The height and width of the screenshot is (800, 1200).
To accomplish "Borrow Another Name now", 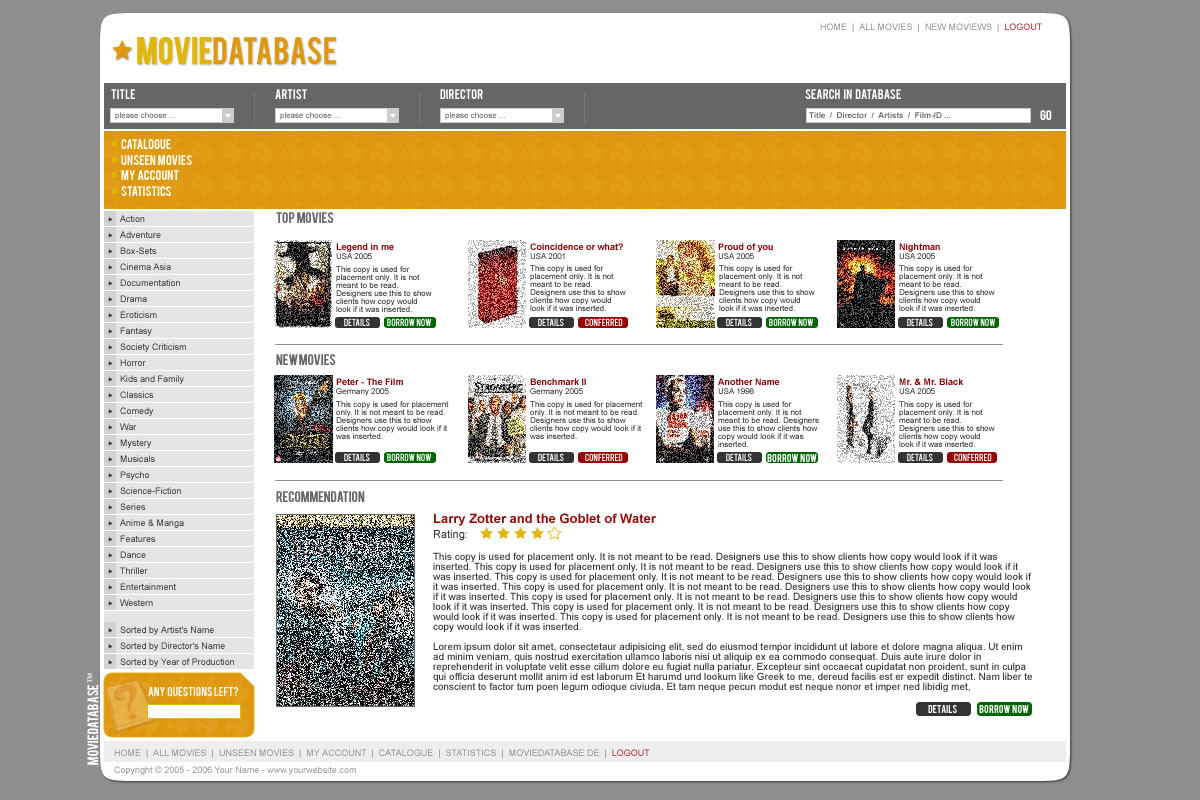I will 792,458.
